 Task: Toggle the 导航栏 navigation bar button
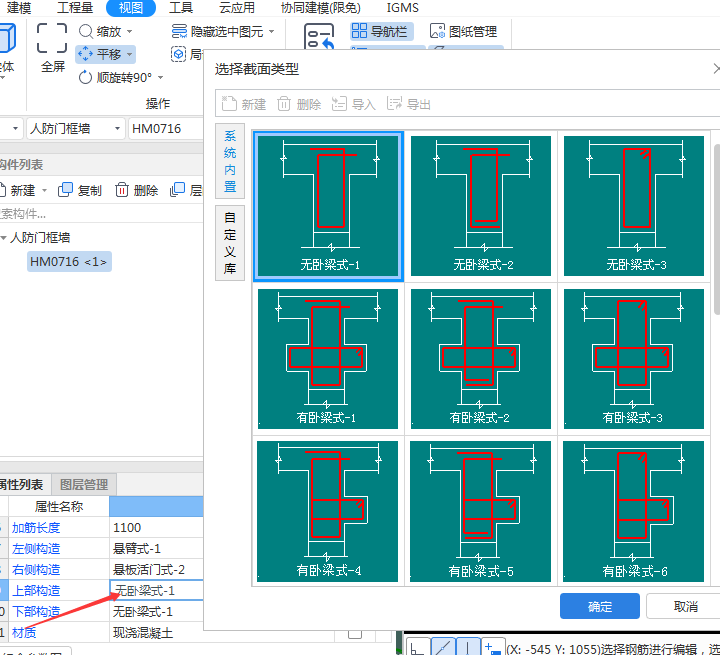click(381, 31)
